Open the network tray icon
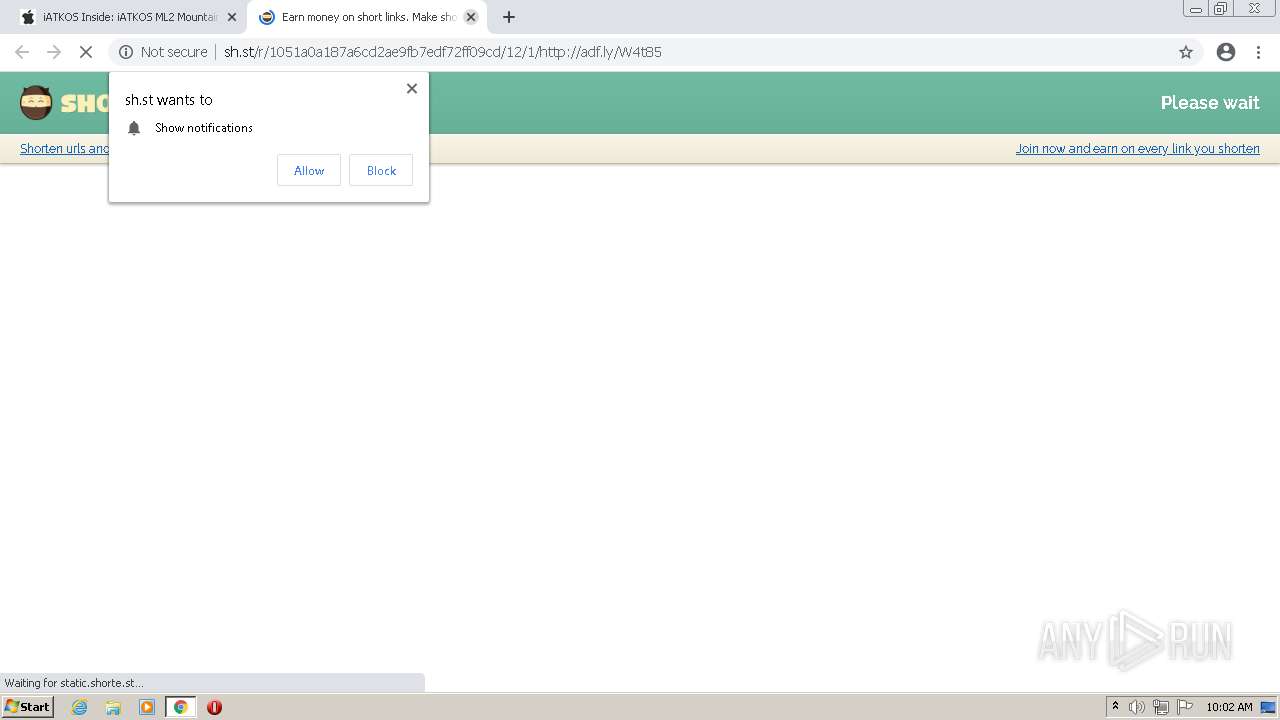Viewport: 1280px width, 720px height. click(1161, 707)
